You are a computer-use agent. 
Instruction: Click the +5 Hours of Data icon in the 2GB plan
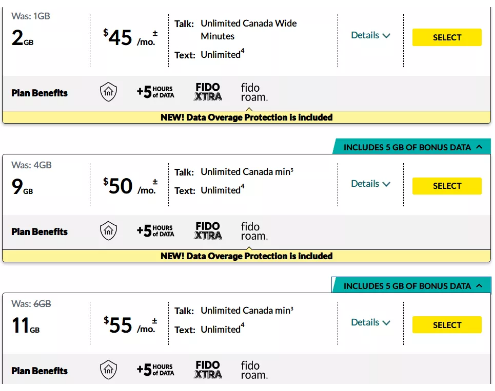pyautogui.click(x=155, y=92)
